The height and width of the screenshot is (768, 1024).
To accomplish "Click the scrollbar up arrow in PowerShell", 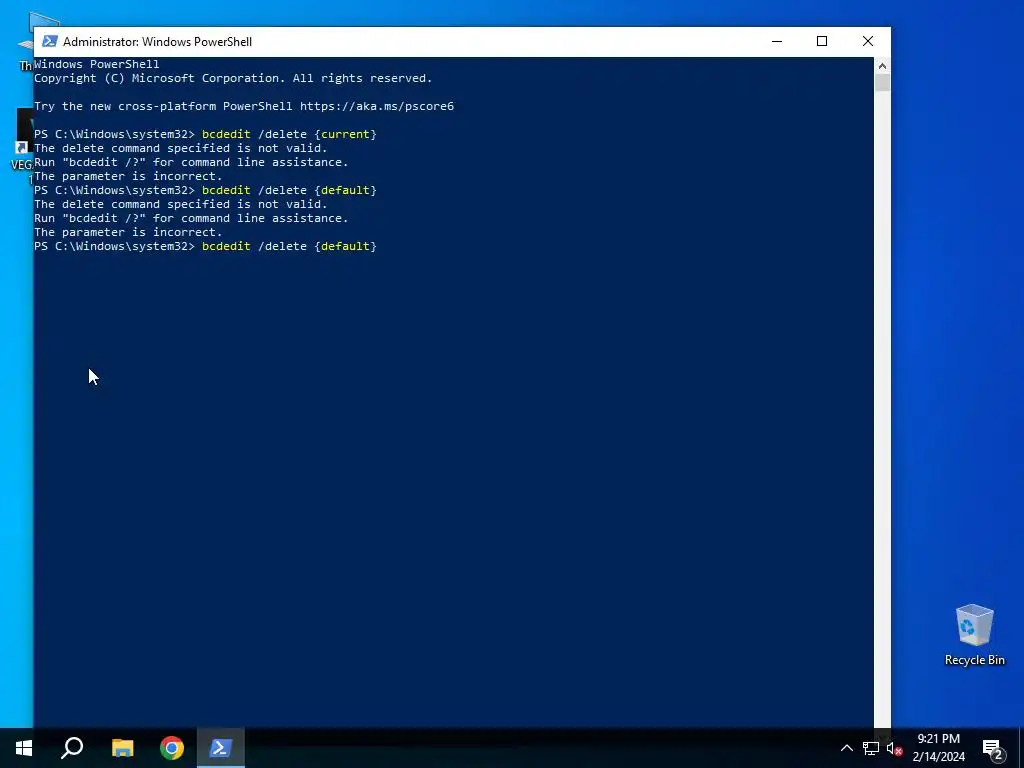I will click(x=882, y=65).
